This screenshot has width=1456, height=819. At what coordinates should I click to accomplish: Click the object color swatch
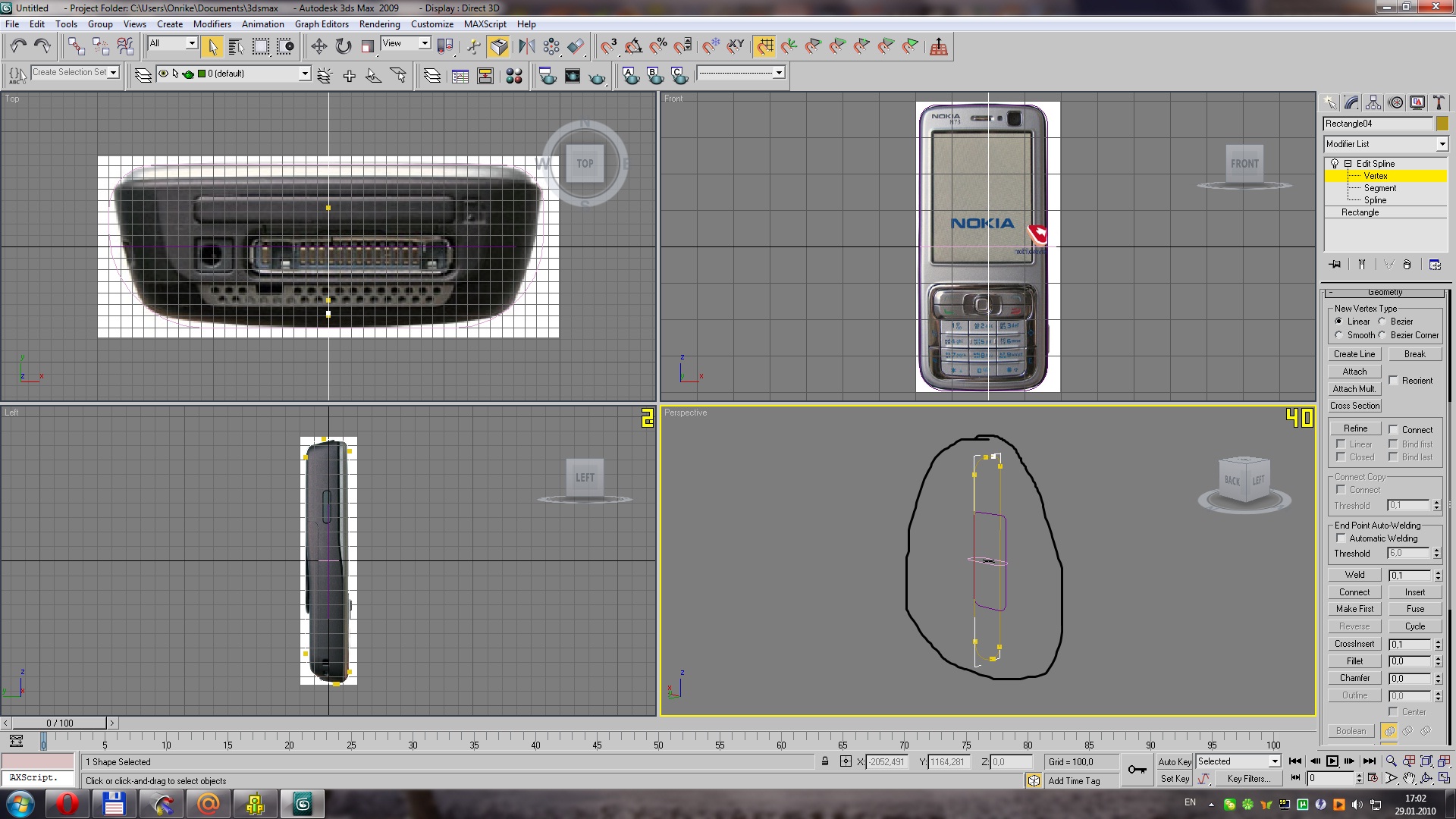(1442, 124)
